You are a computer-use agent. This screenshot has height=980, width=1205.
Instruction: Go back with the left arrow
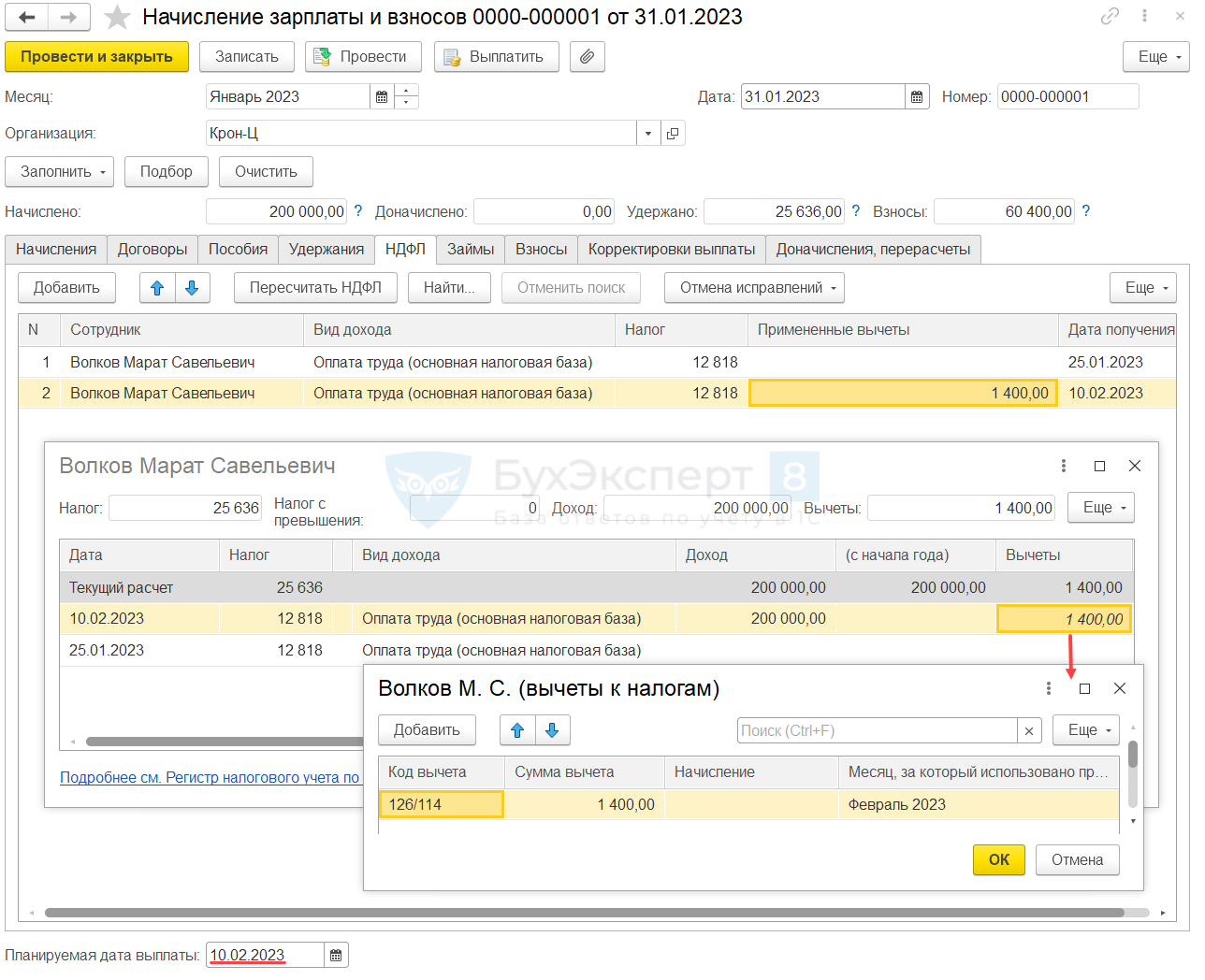tap(27, 17)
